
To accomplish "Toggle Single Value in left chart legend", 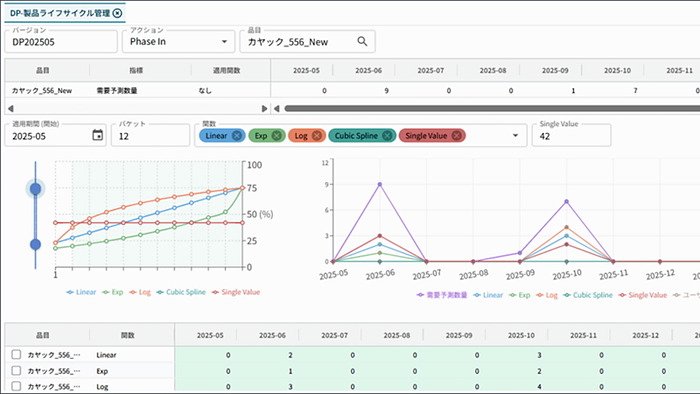I will pyautogui.click(x=236, y=292).
